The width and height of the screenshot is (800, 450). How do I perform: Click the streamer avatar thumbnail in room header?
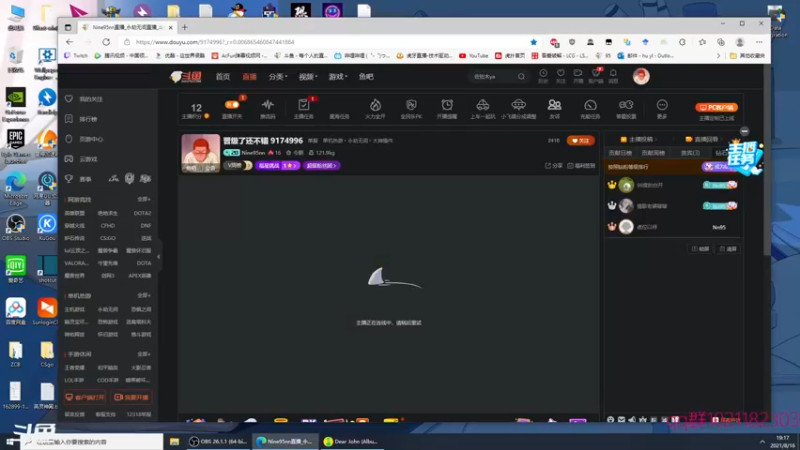coord(201,153)
